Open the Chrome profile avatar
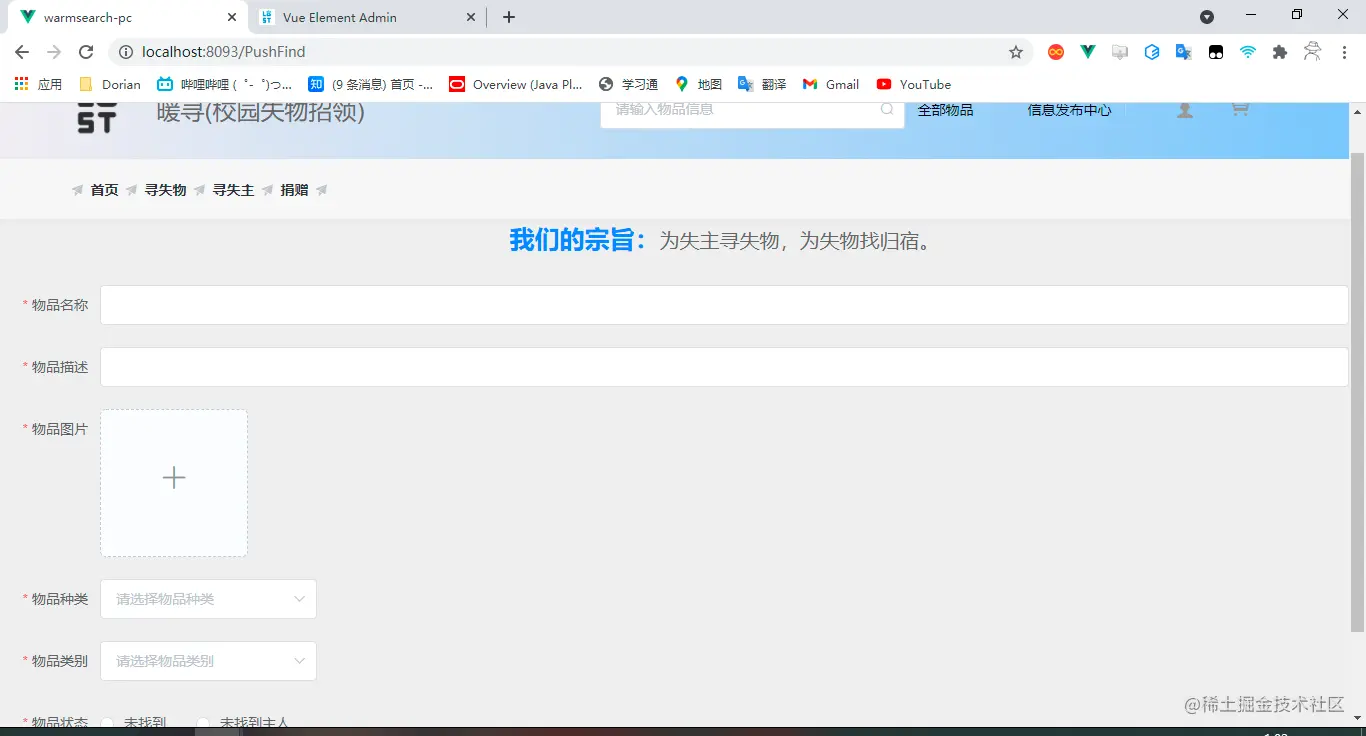The width and height of the screenshot is (1366, 736). click(1313, 52)
